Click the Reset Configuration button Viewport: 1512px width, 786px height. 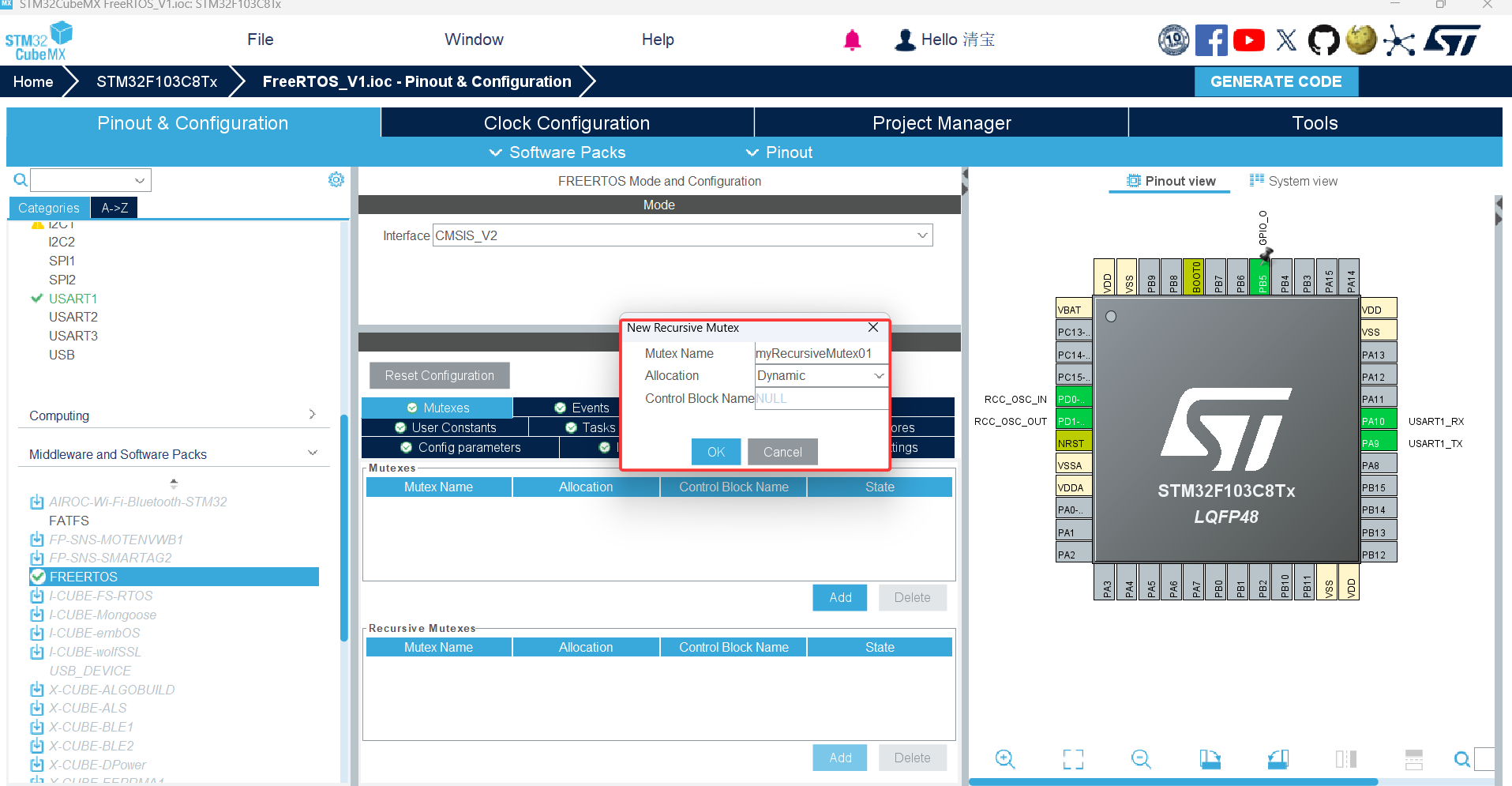(x=440, y=375)
